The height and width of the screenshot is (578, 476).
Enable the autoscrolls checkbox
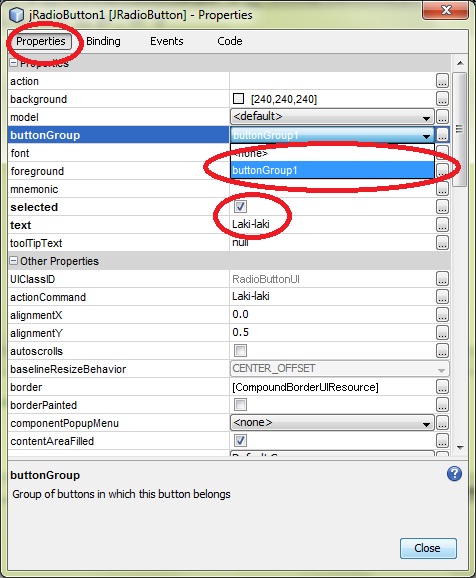pos(240,351)
